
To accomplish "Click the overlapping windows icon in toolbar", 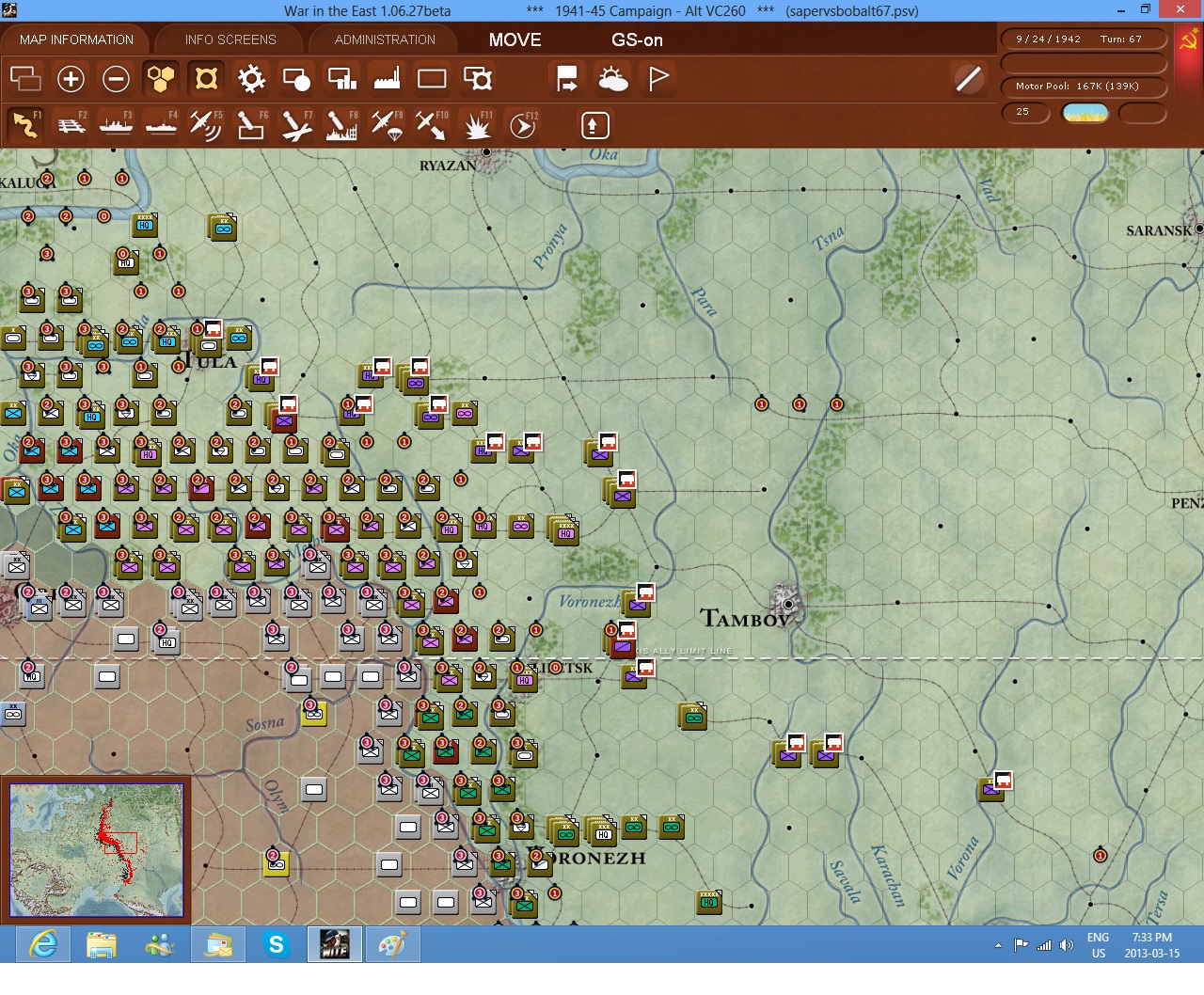I will coord(25,78).
